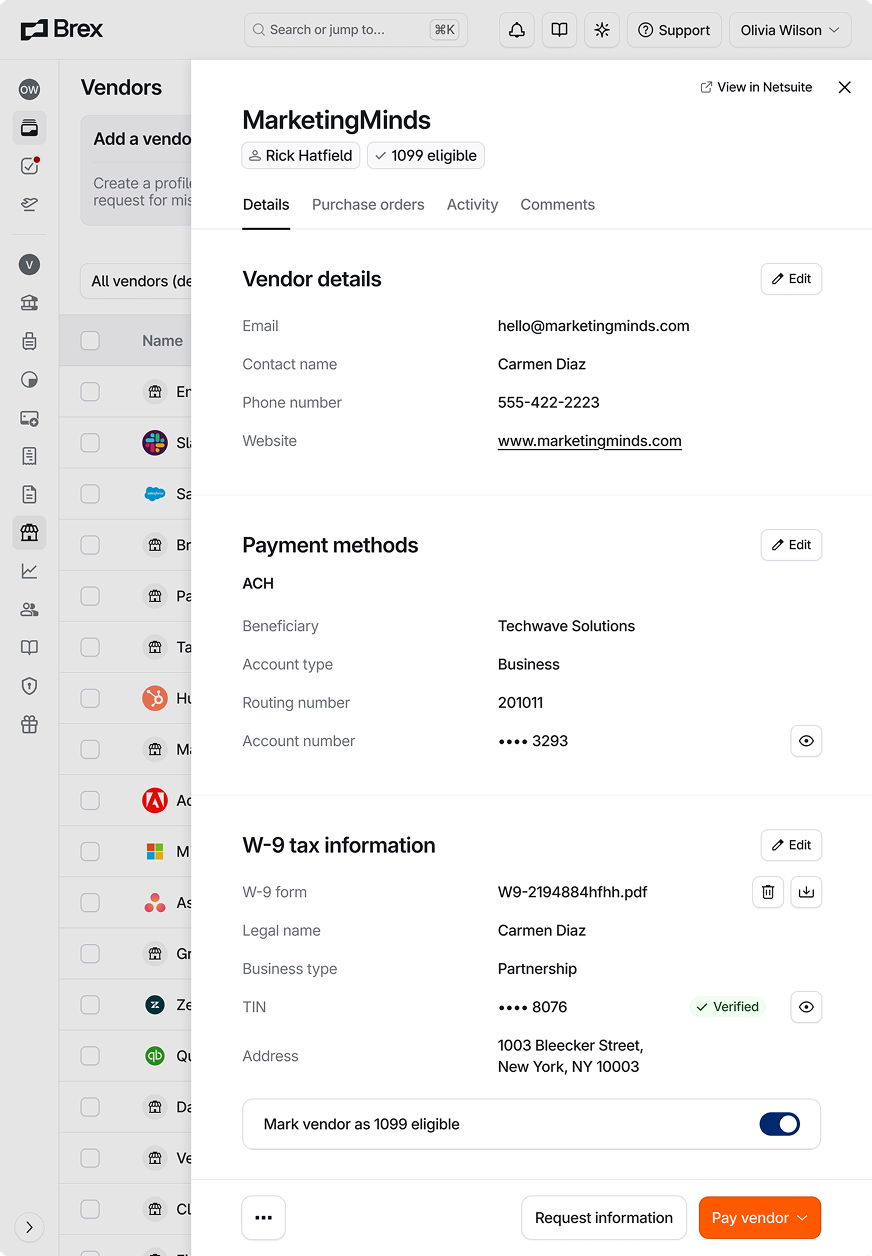The width and height of the screenshot is (872, 1256).
Task: Toggle Mark vendor as 1099 eligible switch
Action: point(780,1124)
